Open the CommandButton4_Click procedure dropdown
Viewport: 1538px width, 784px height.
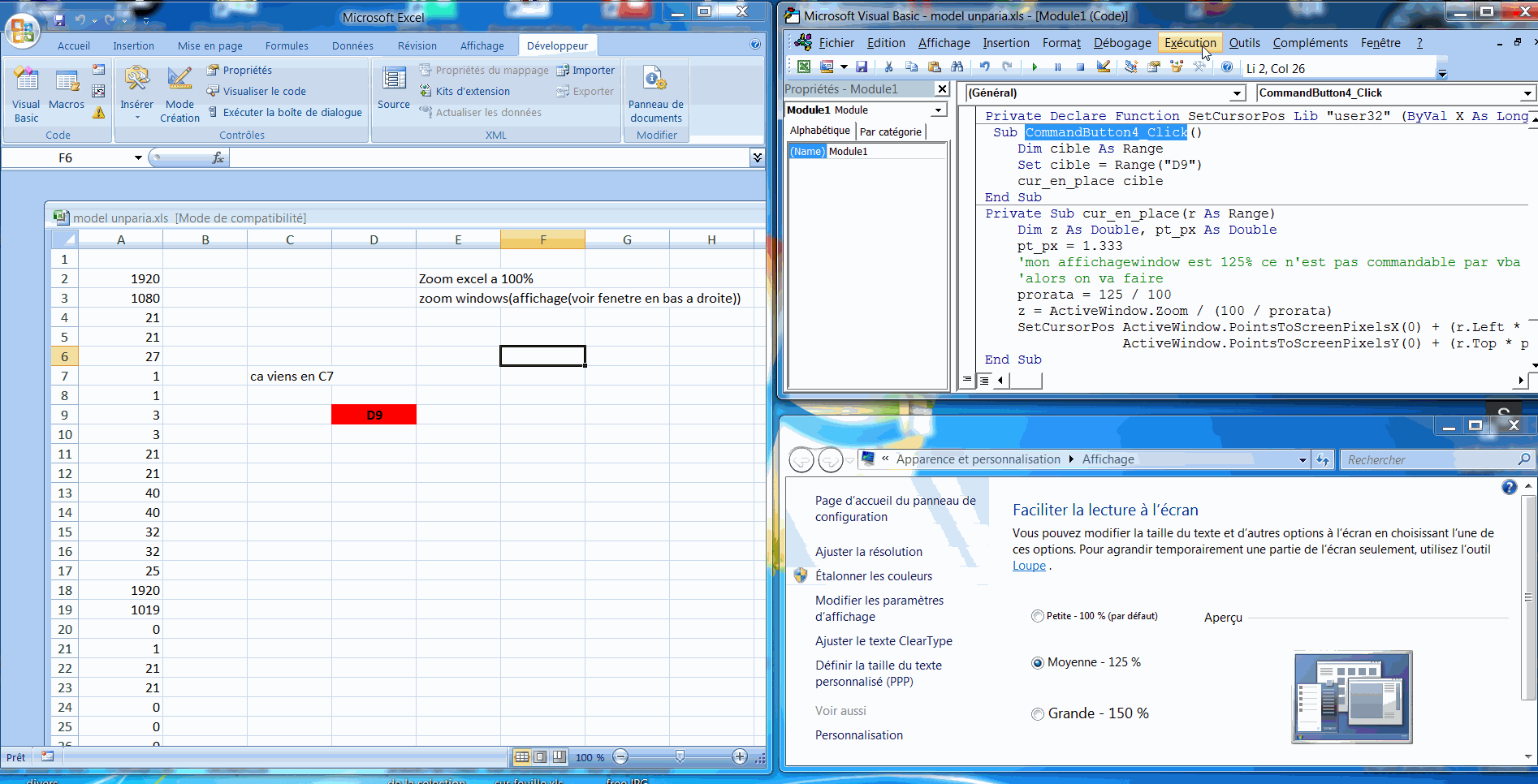coord(1527,93)
